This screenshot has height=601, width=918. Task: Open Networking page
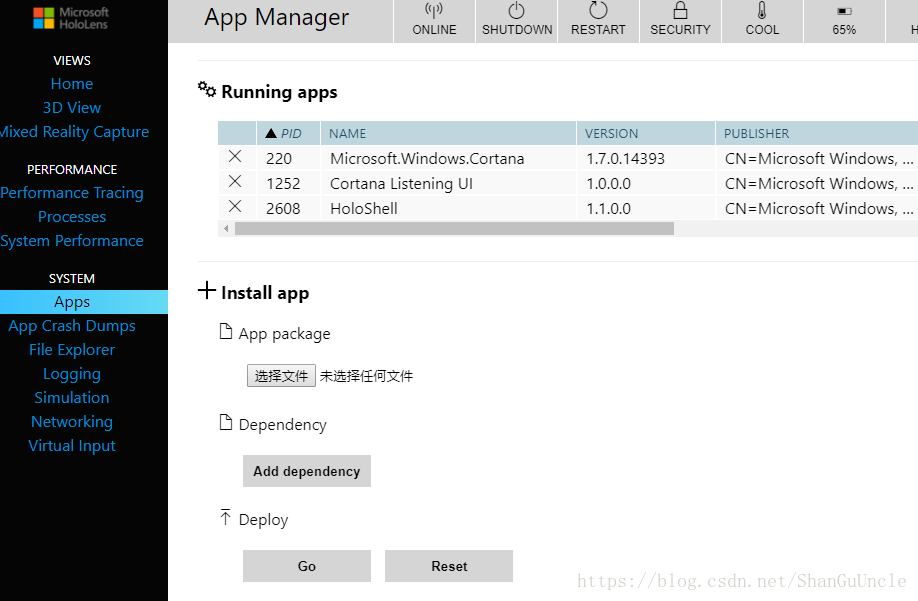pyautogui.click(x=71, y=421)
